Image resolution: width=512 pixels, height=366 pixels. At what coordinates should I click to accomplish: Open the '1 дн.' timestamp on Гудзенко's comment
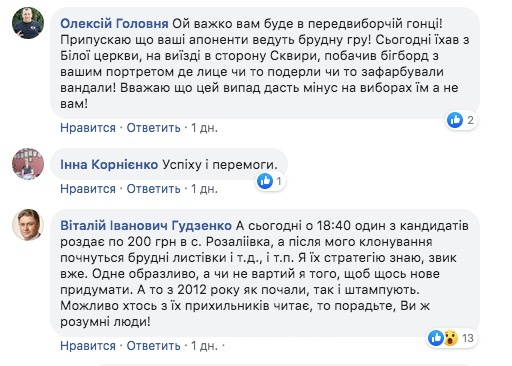point(204,346)
